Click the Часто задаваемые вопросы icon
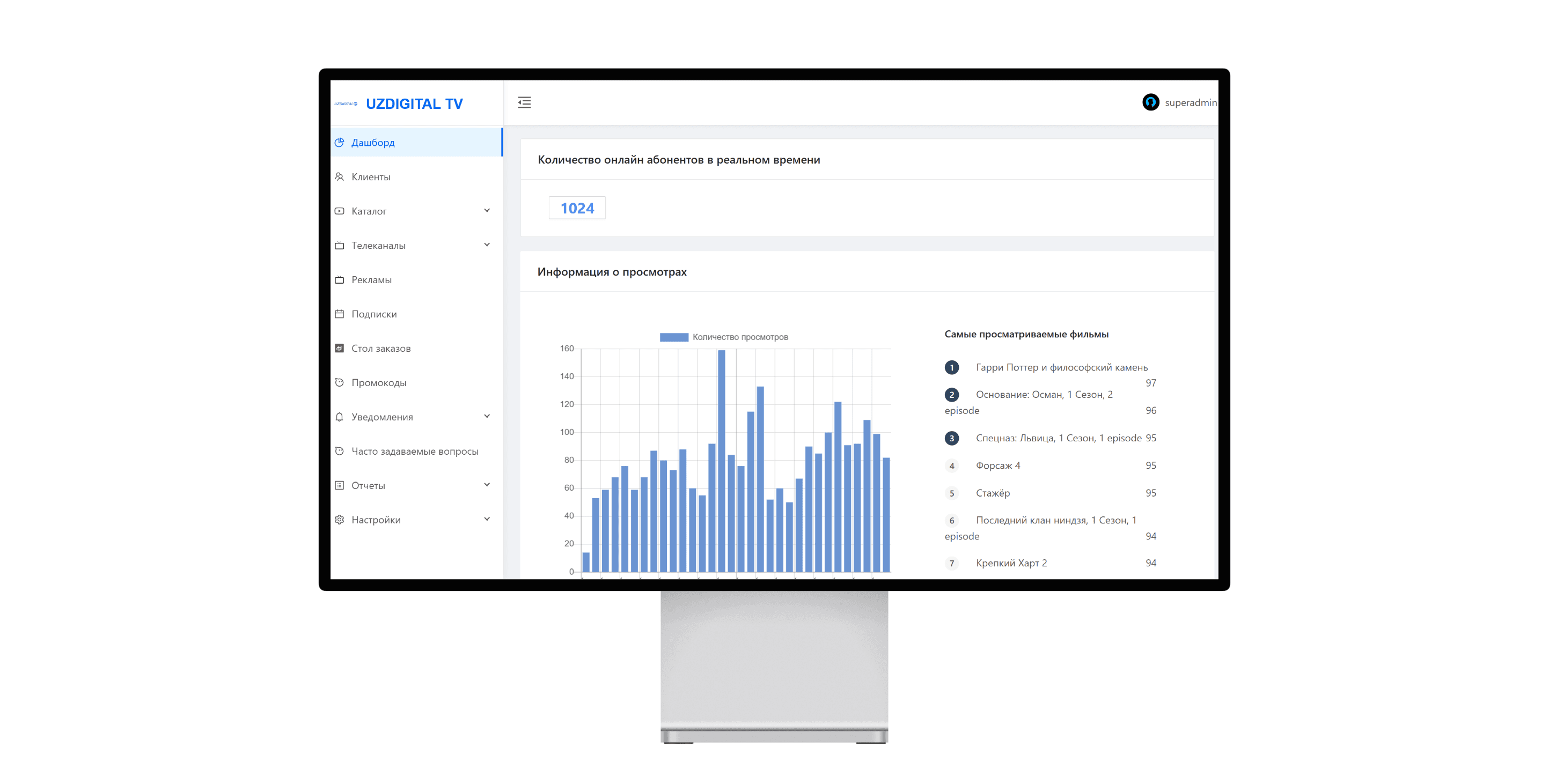This screenshot has height=784, width=1549. [339, 450]
